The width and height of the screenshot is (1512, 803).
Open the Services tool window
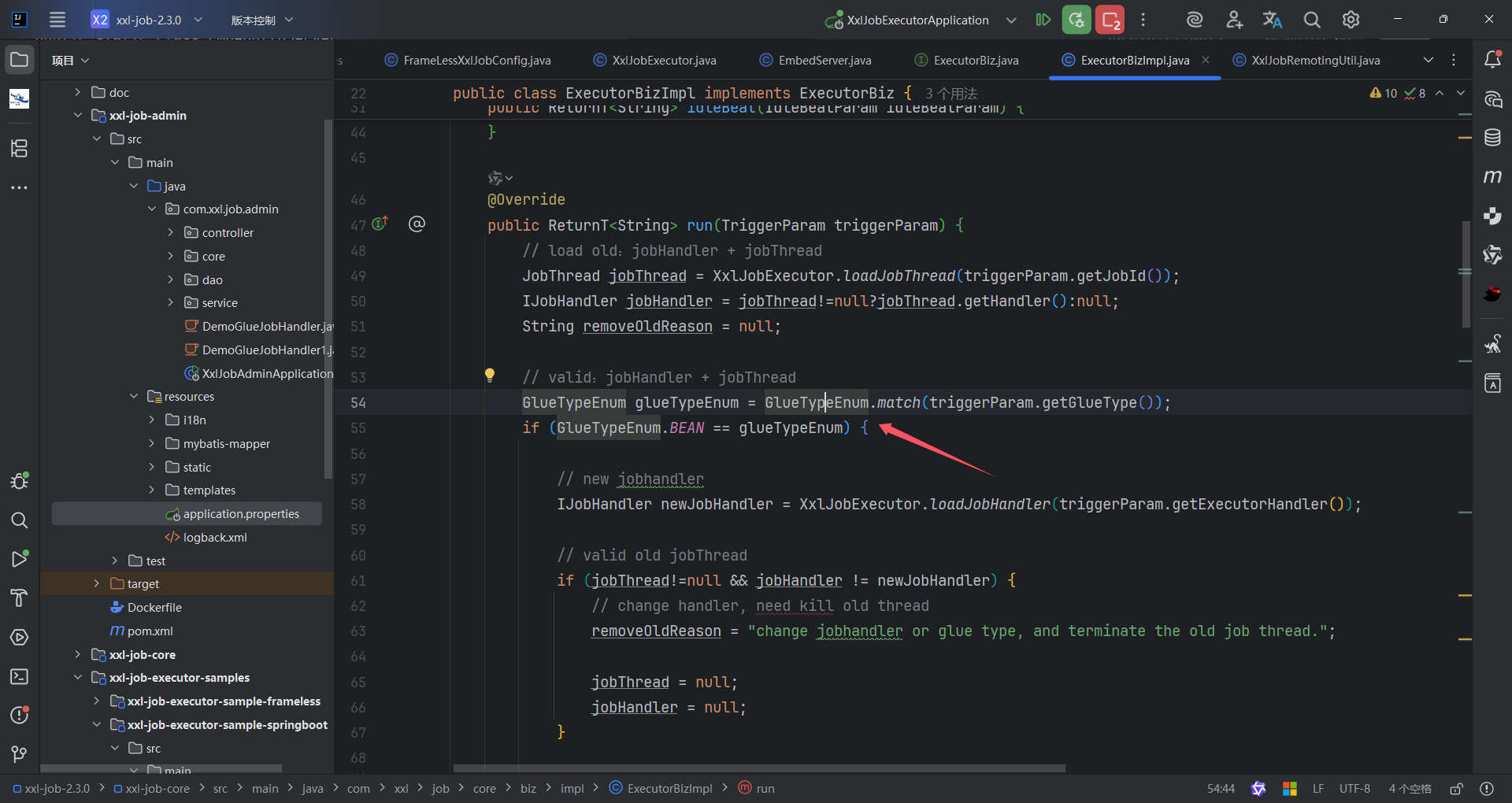pyautogui.click(x=20, y=638)
